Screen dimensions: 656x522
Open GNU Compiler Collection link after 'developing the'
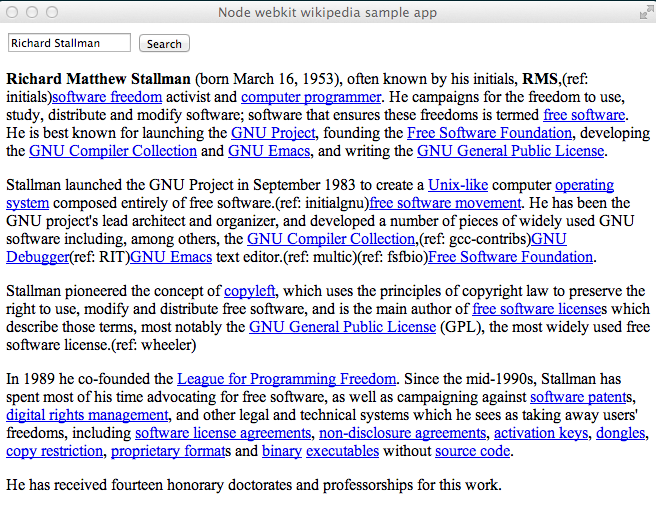pyautogui.click(x=113, y=151)
